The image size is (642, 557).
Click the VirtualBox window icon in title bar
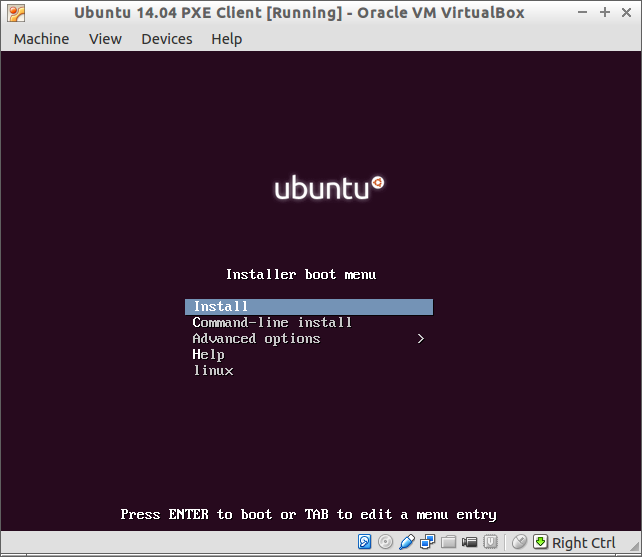click(16, 13)
